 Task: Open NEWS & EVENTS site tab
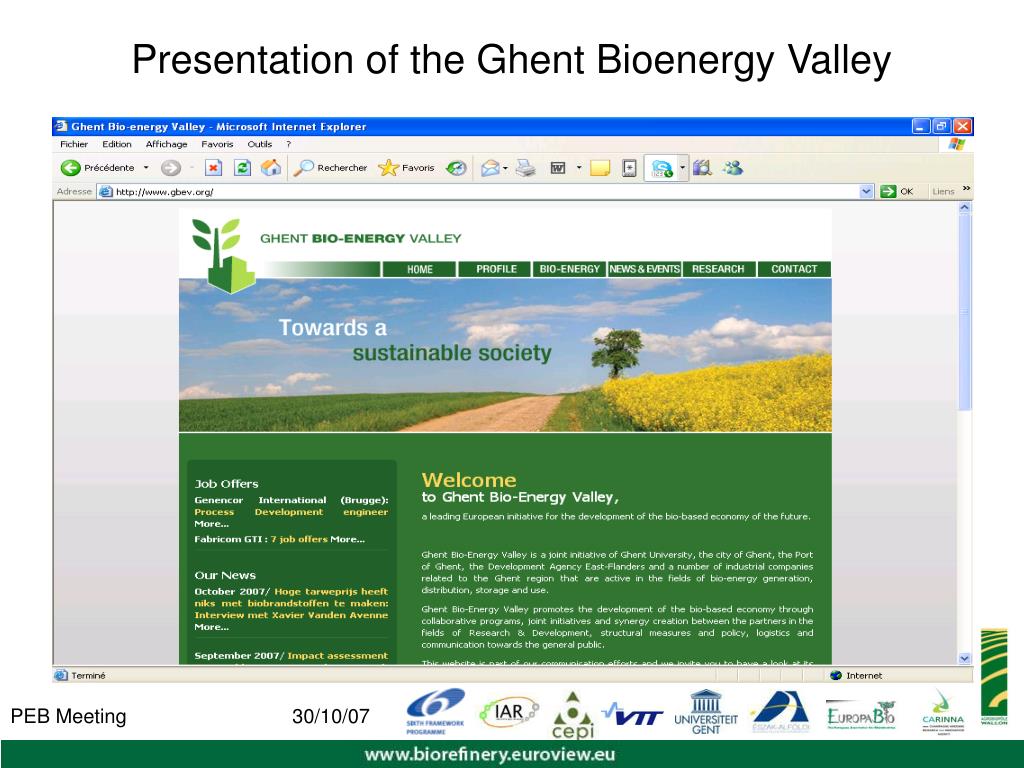coord(645,269)
